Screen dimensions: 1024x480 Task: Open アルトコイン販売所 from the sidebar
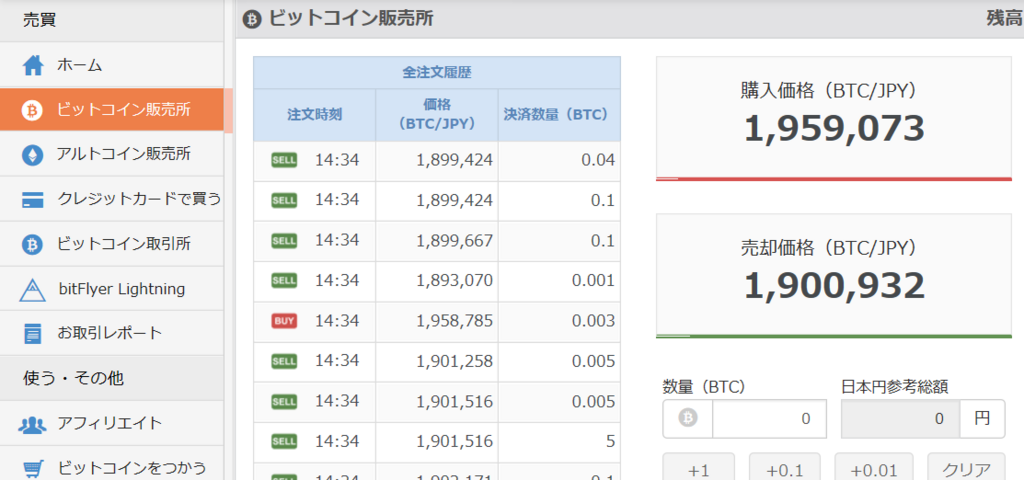tap(112, 154)
